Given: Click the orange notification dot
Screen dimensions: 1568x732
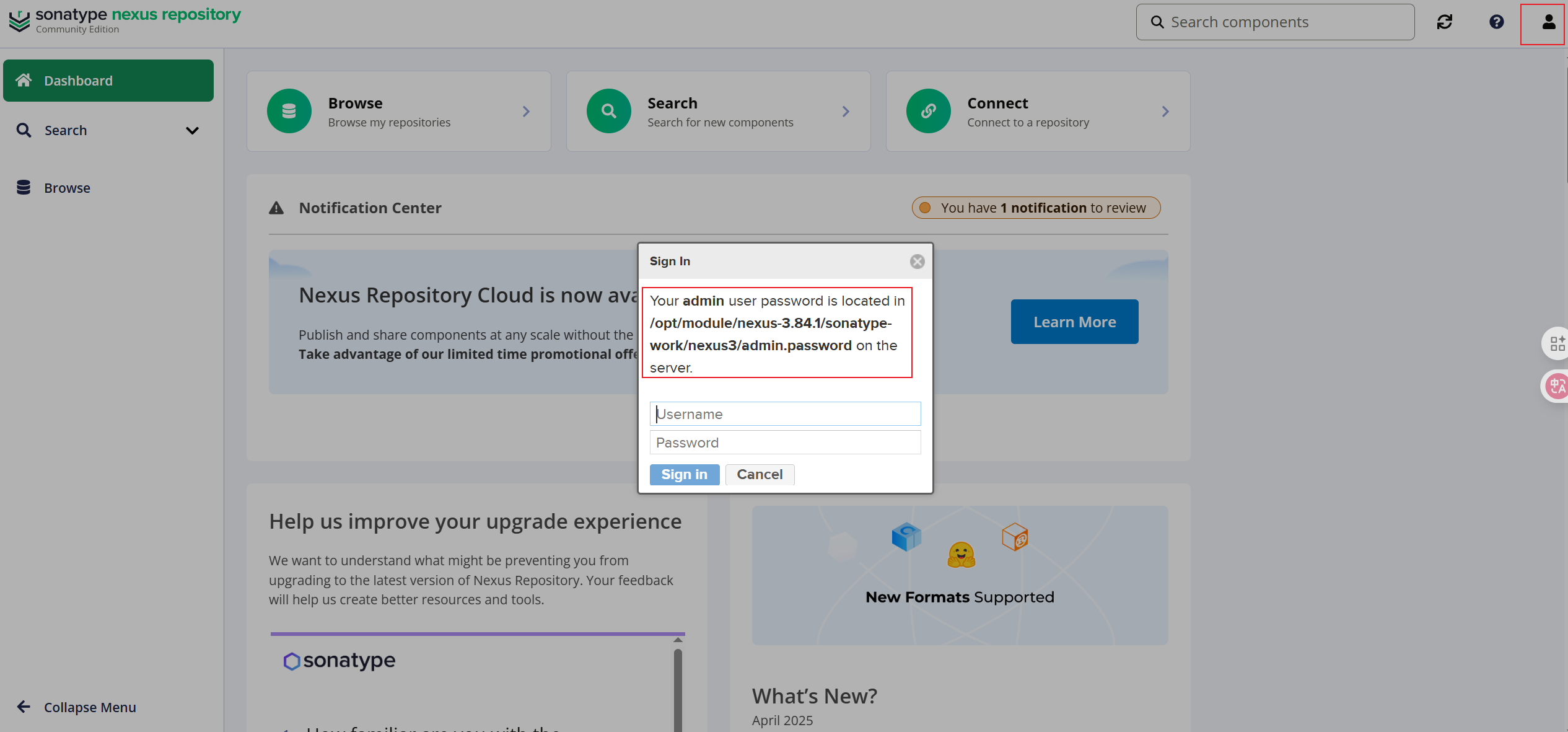Looking at the screenshot, I should [925, 208].
